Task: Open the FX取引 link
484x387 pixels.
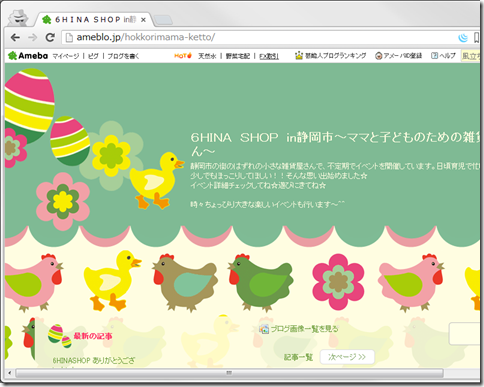Action: [269, 56]
